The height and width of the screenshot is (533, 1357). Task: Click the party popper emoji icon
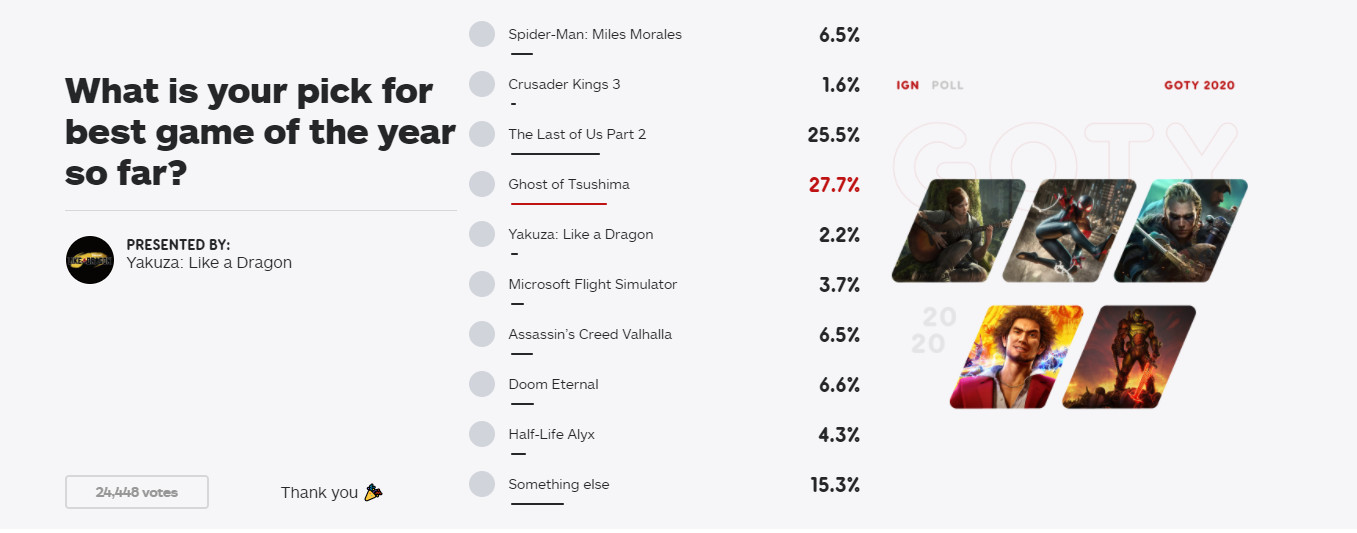(x=374, y=492)
